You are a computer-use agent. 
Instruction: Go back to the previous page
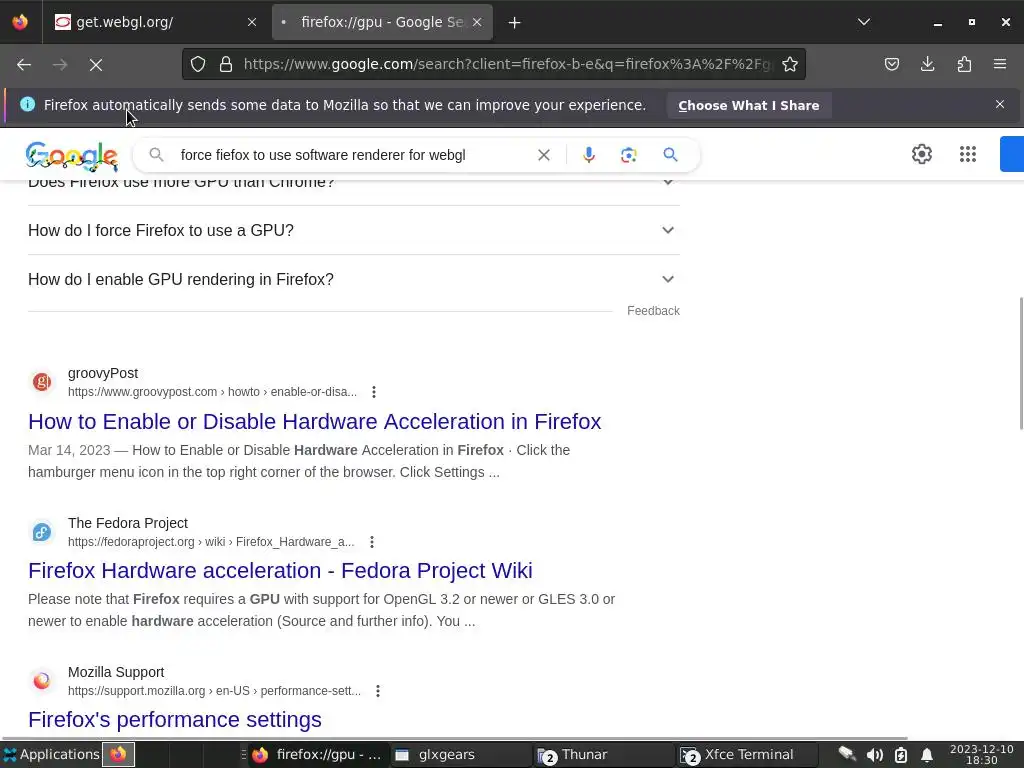click(x=24, y=65)
